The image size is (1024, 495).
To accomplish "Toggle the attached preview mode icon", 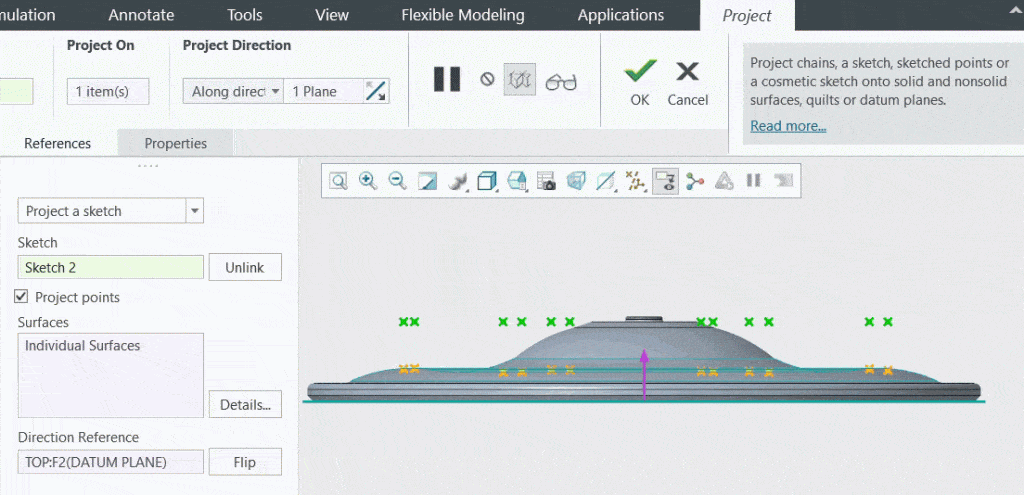I will coord(520,80).
